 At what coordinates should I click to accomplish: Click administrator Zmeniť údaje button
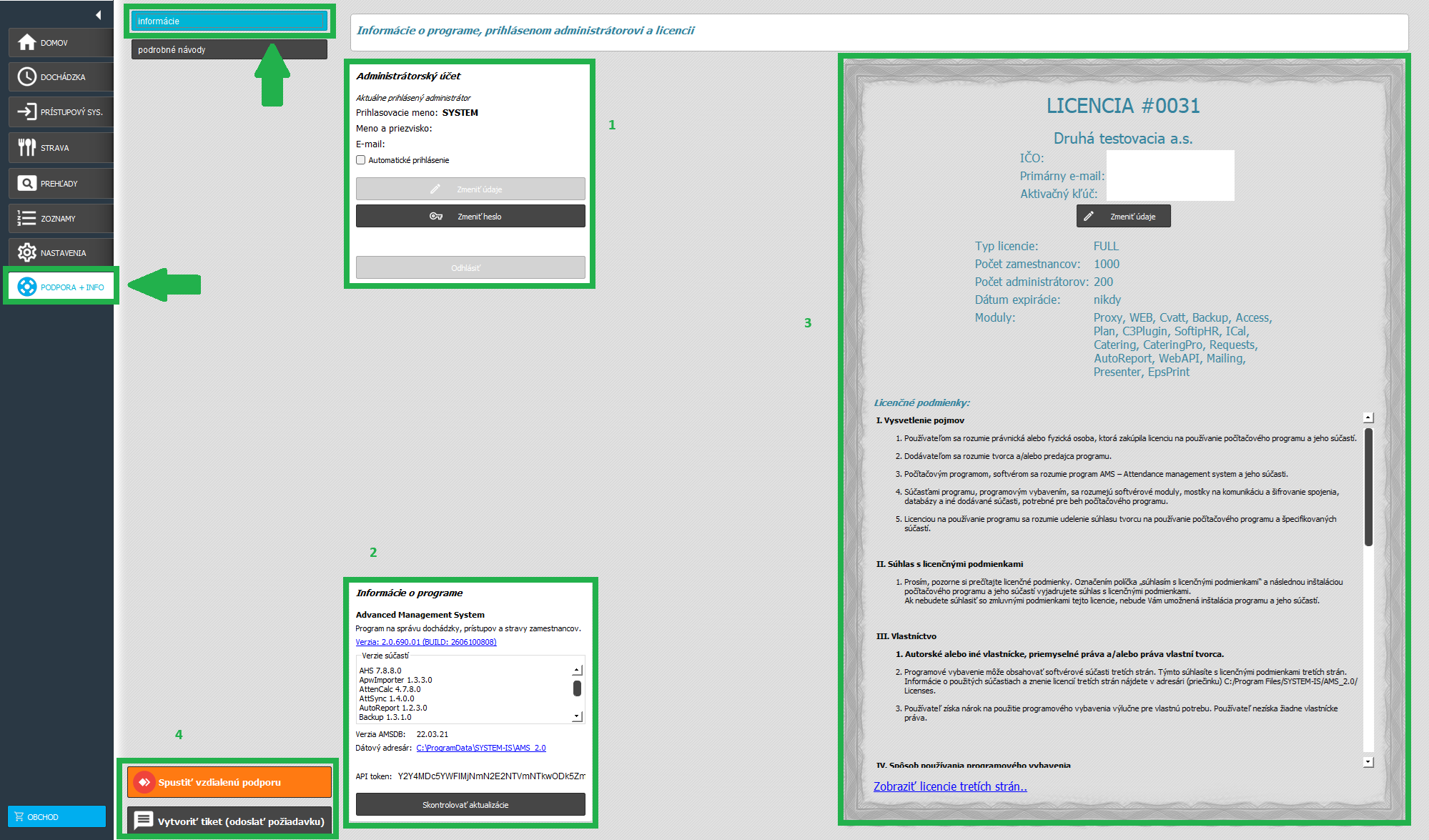[x=470, y=189]
